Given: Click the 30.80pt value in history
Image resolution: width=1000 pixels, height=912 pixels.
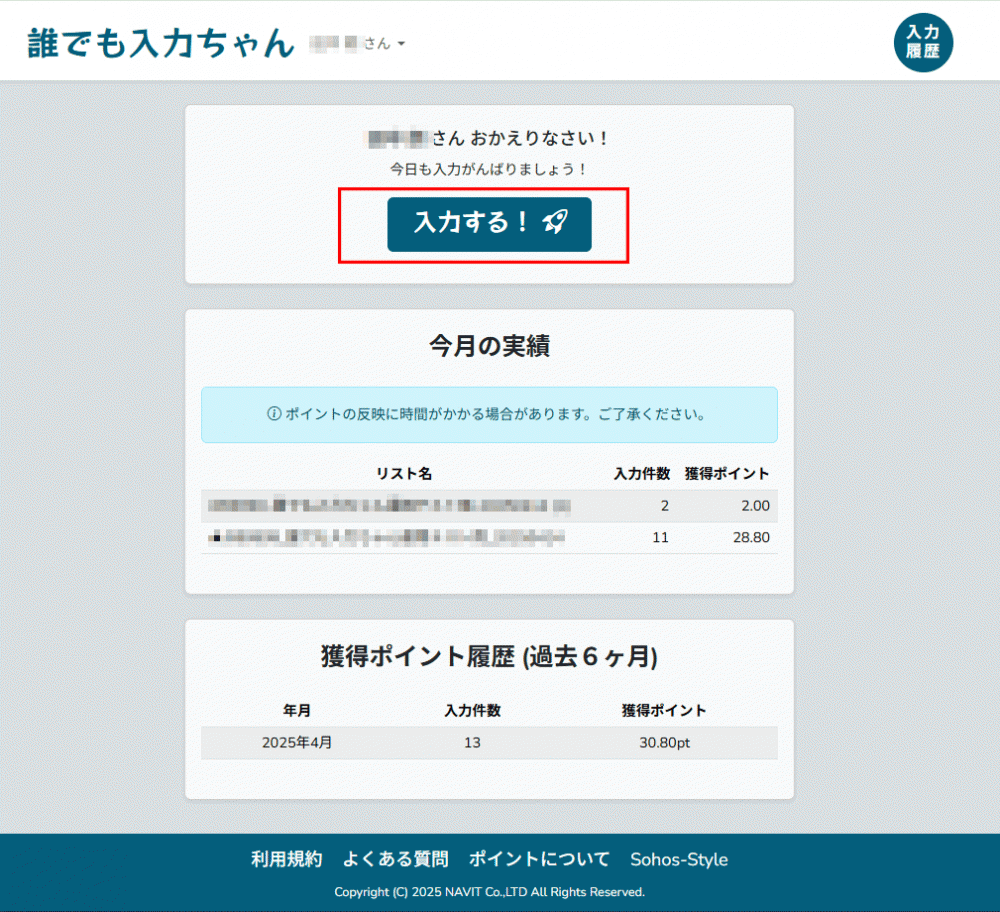Looking at the screenshot, I should point(664,743).
